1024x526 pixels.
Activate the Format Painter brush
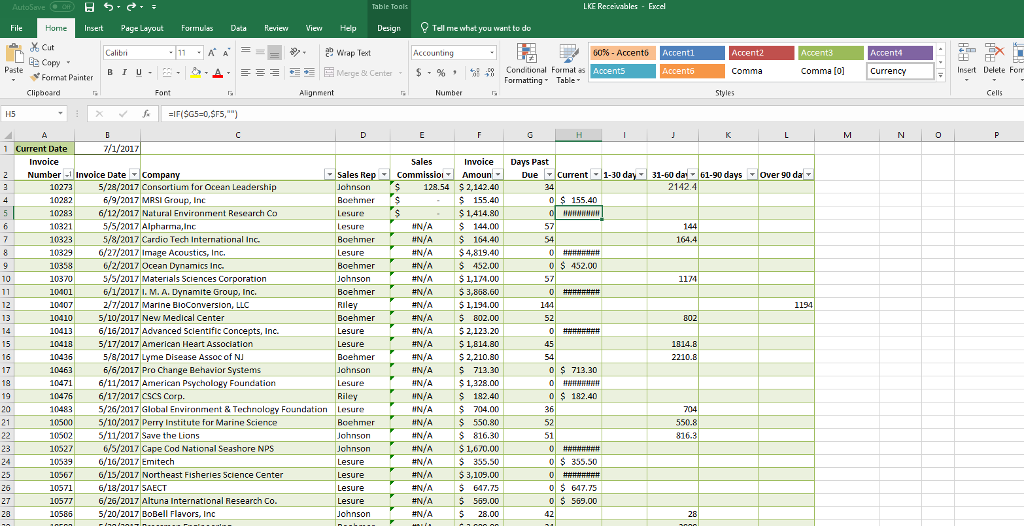point(35,77)
